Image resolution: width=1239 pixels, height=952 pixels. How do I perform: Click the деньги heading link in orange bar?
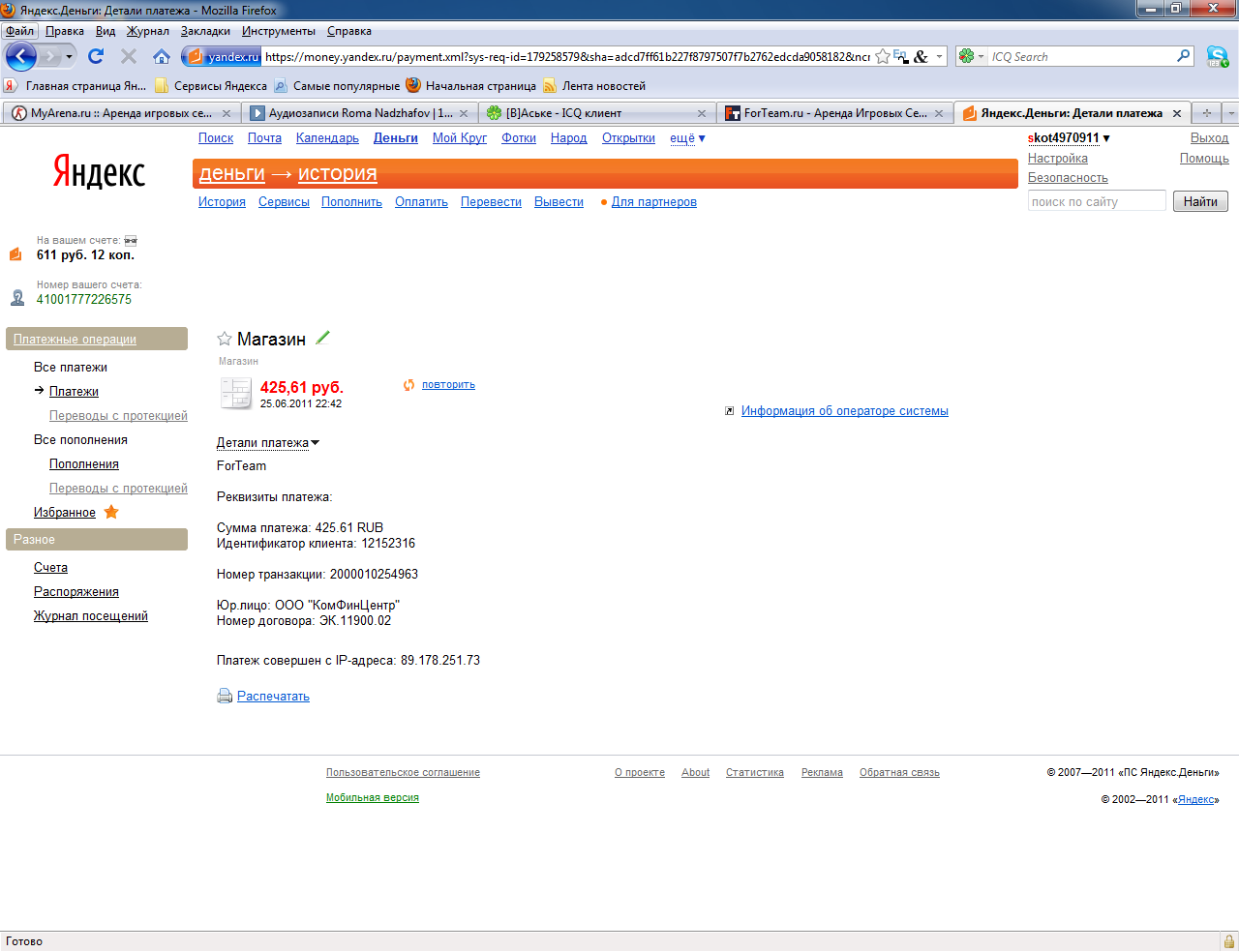pos(232,173)
